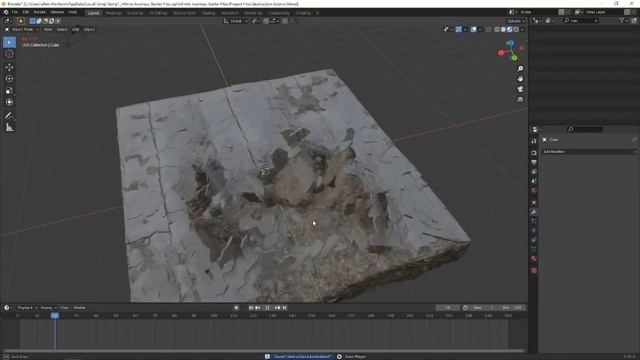Screen dimensions: 640x360
Task: Open the timeline Marker menu
Action: tap(80, 308)
